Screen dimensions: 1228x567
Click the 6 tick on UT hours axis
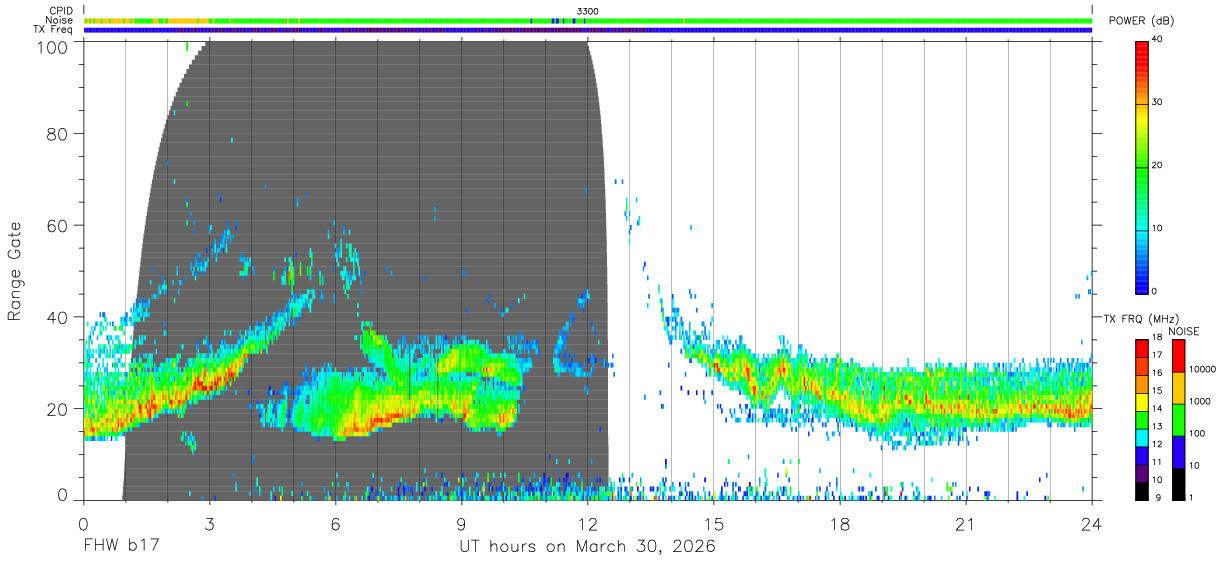tap(335, 524)
